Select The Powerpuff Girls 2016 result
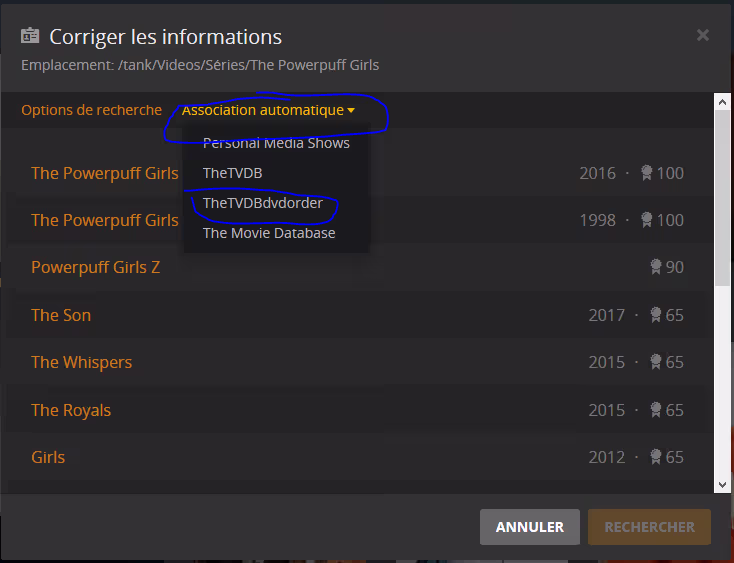 (x=105, y=173)
